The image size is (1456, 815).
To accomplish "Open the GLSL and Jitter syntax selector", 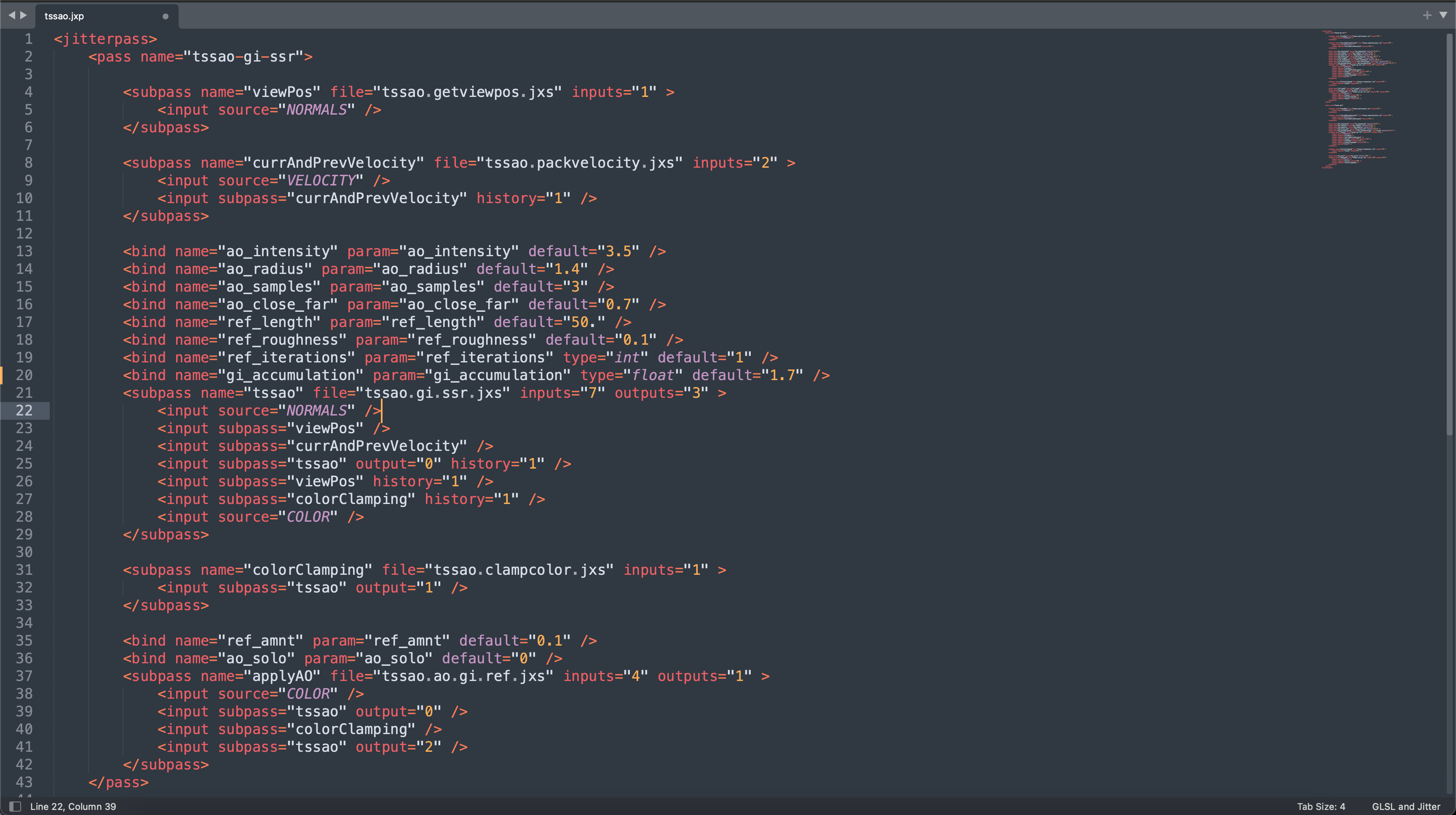I will (x=1406, y=807).
